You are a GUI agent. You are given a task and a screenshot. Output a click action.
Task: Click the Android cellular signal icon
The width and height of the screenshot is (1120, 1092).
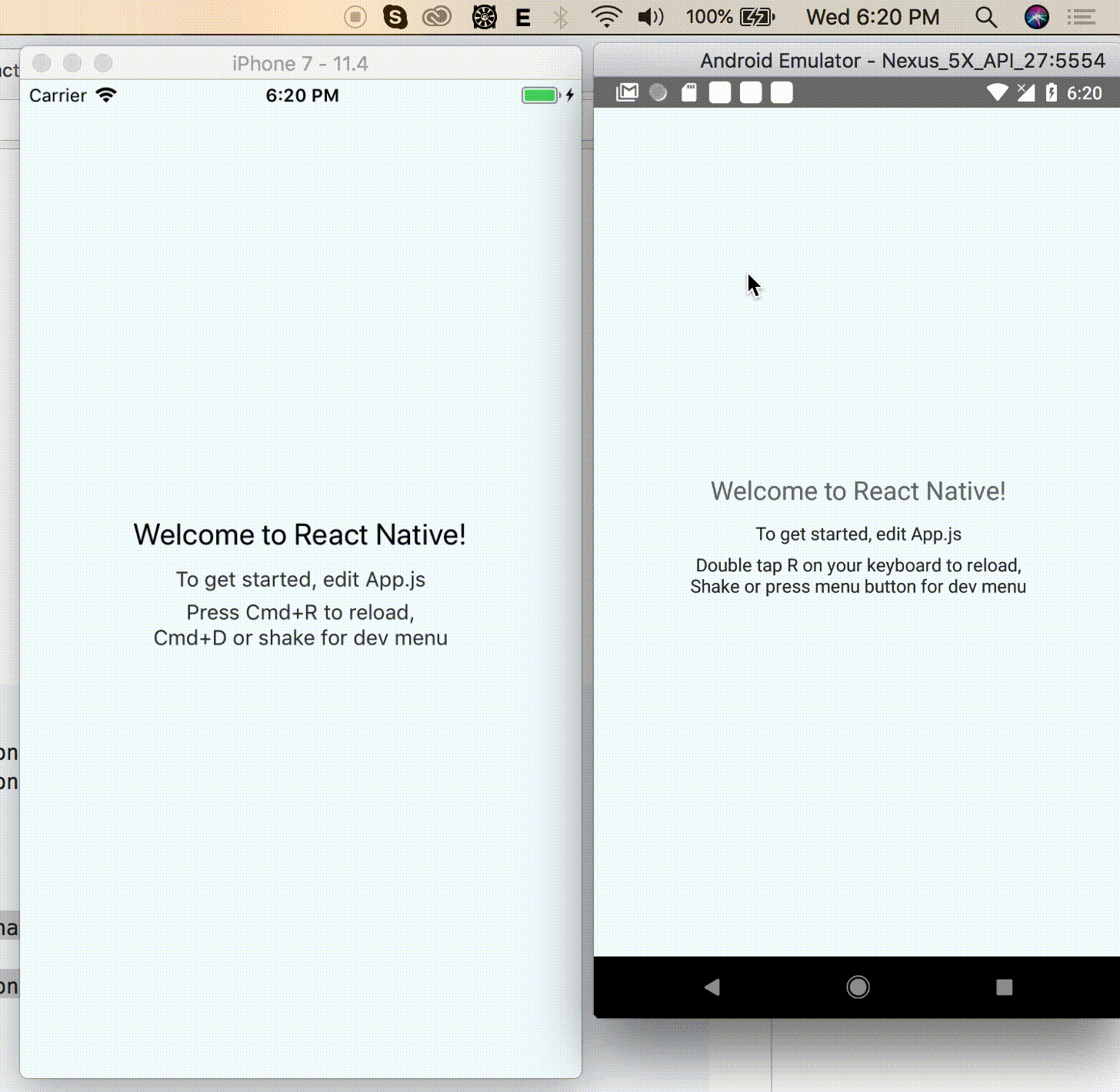pos(1025,93)
